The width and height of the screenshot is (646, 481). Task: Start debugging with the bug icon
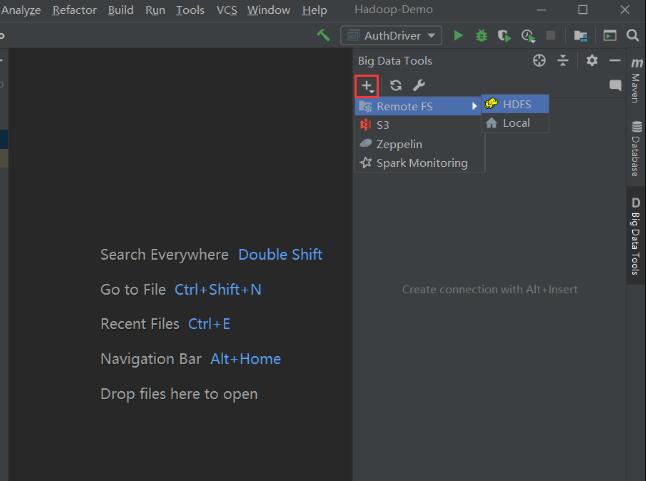(481, 36)
